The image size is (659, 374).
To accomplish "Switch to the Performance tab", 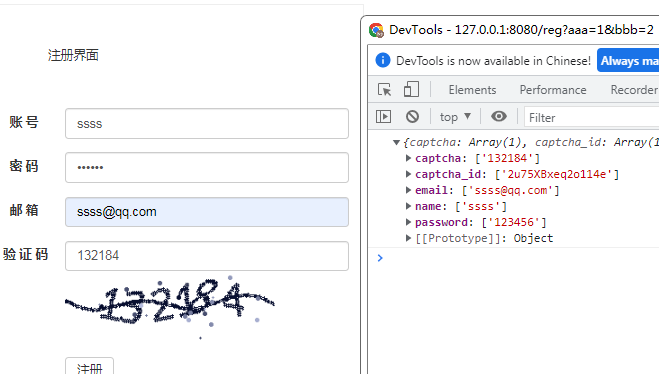I will [553, 90].
